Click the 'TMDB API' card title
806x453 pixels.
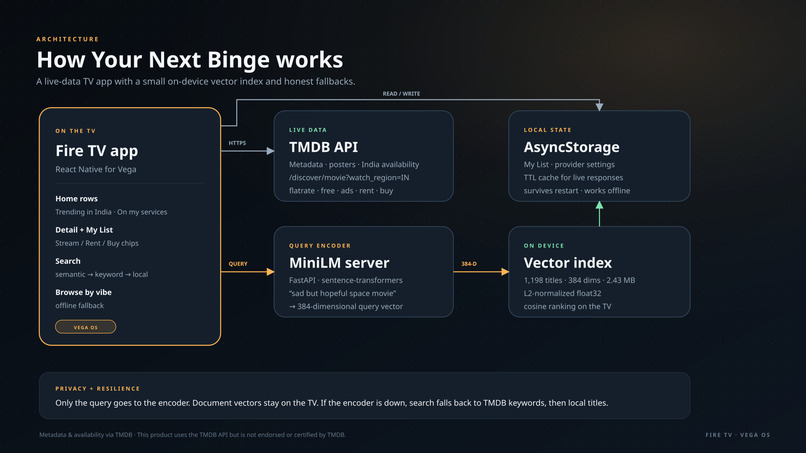[323, 147]
